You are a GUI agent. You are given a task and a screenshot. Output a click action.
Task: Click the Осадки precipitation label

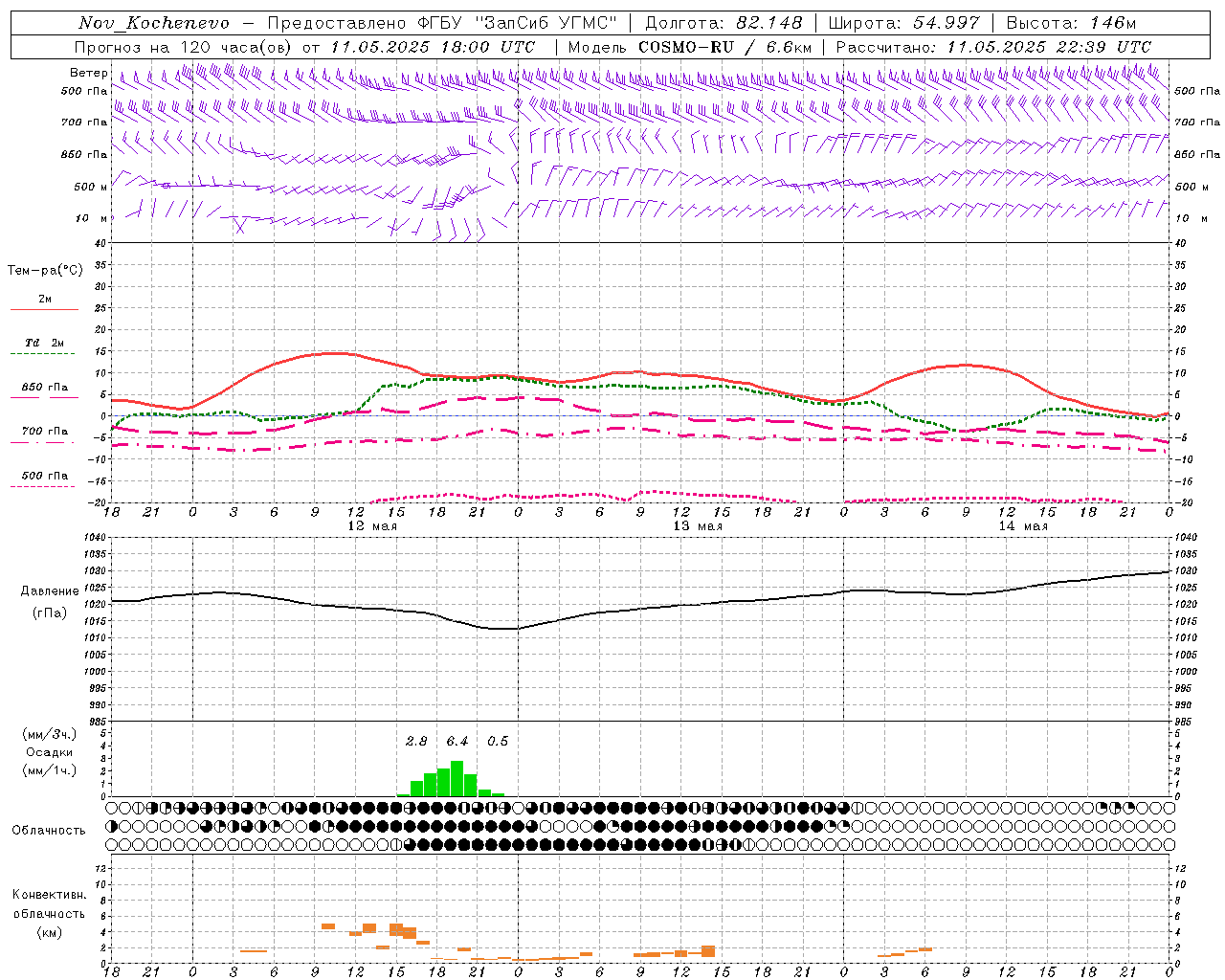coord(50,752)
